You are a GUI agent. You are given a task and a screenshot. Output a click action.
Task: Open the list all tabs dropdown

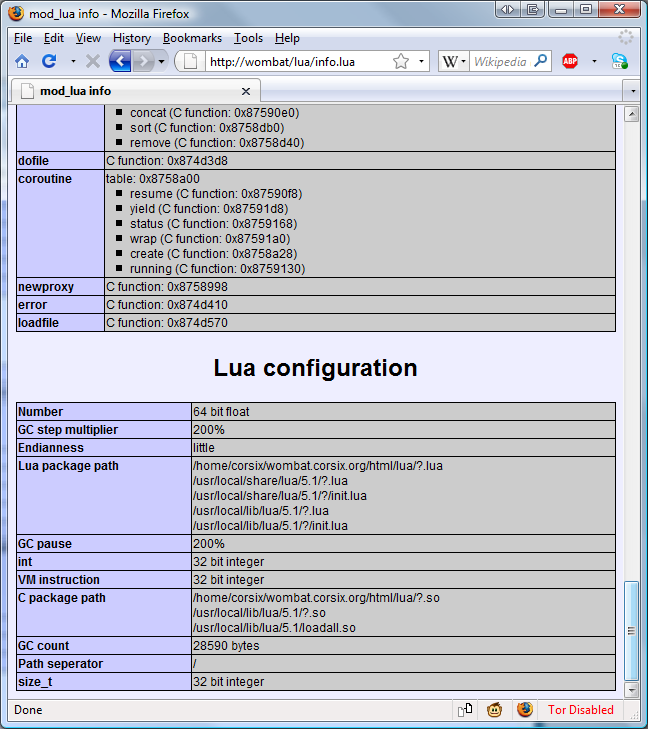tap(631, 90)
